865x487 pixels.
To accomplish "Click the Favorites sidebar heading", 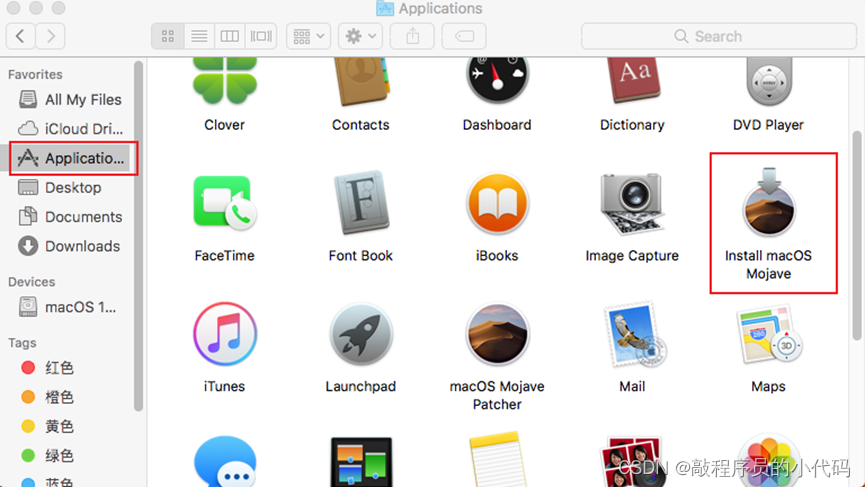I will coord(35,74).
